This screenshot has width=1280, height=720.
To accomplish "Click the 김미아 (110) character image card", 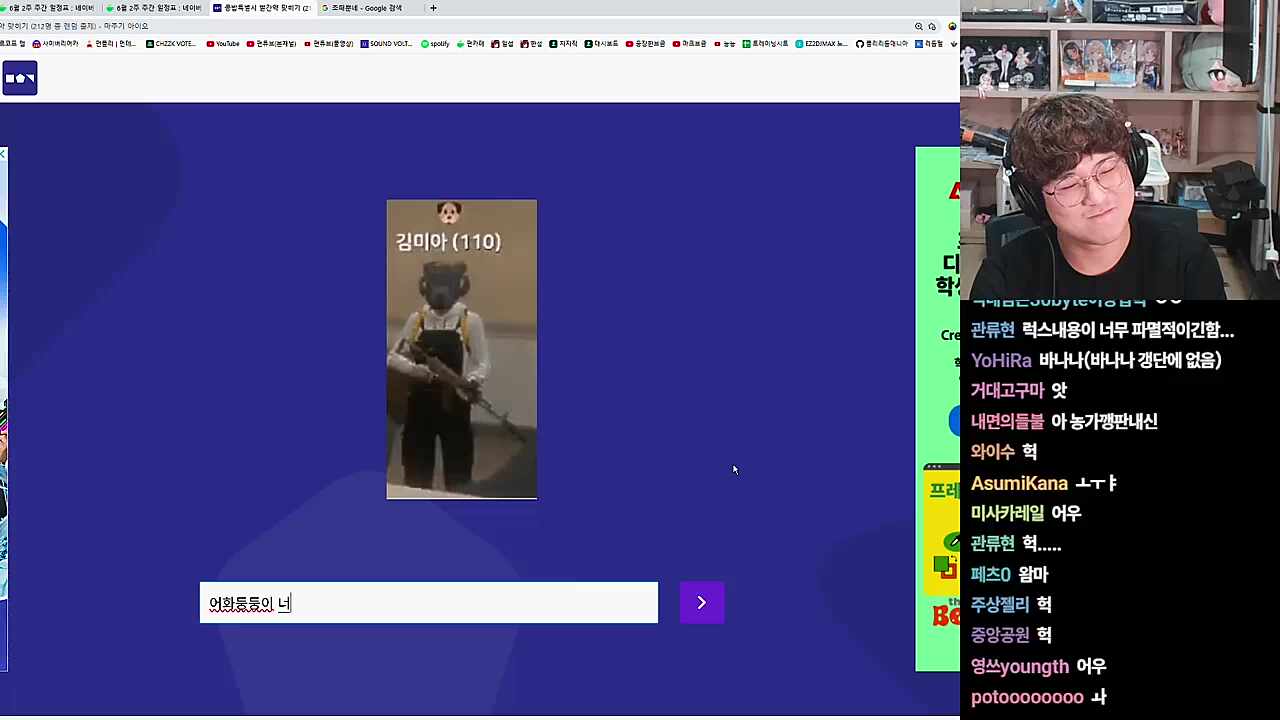I will click(x=462, y=349).
